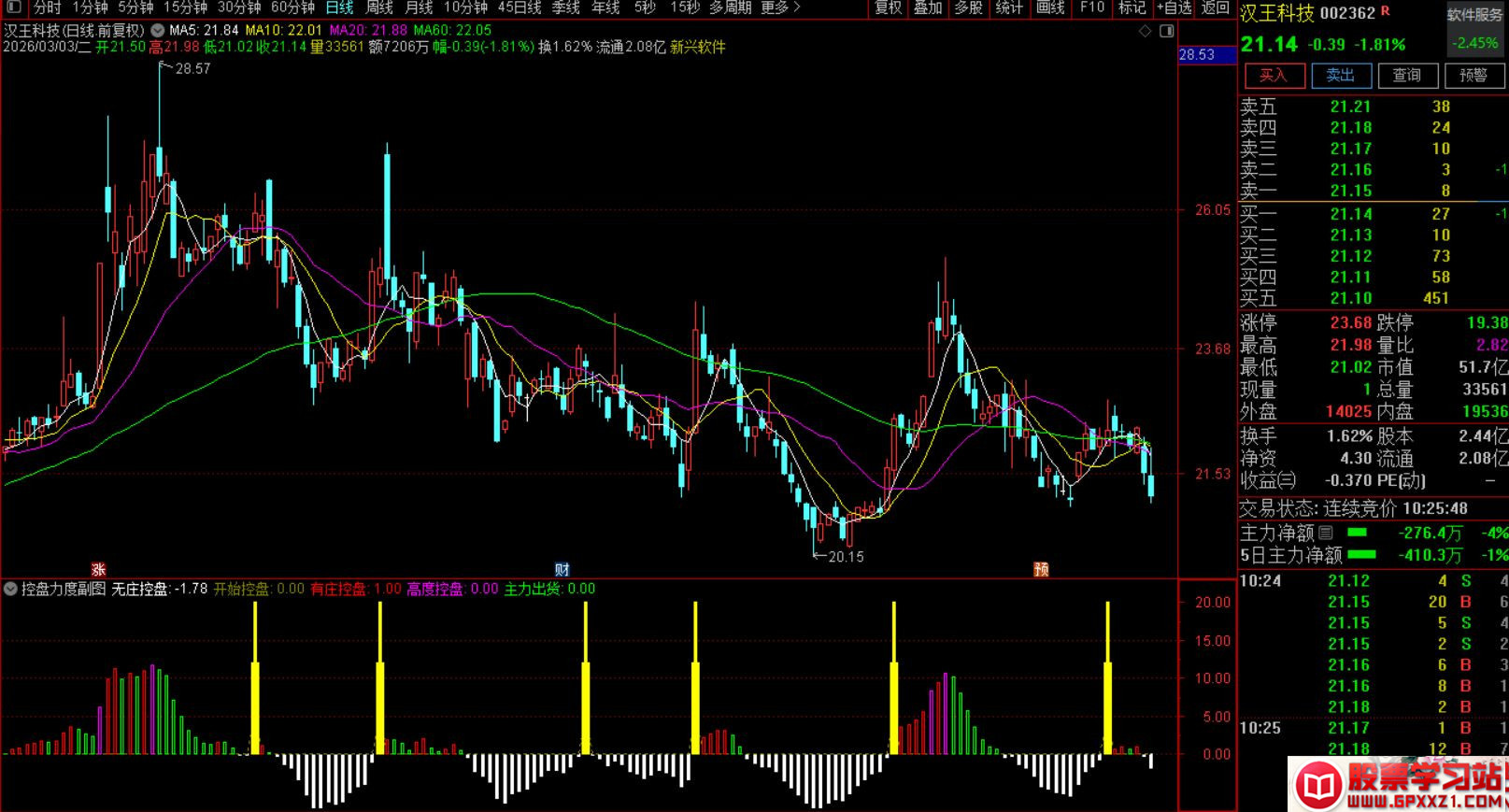Screen dimensions: 1509x812
Task: Click the 标记 mark tool
Action: point(1132,7)
